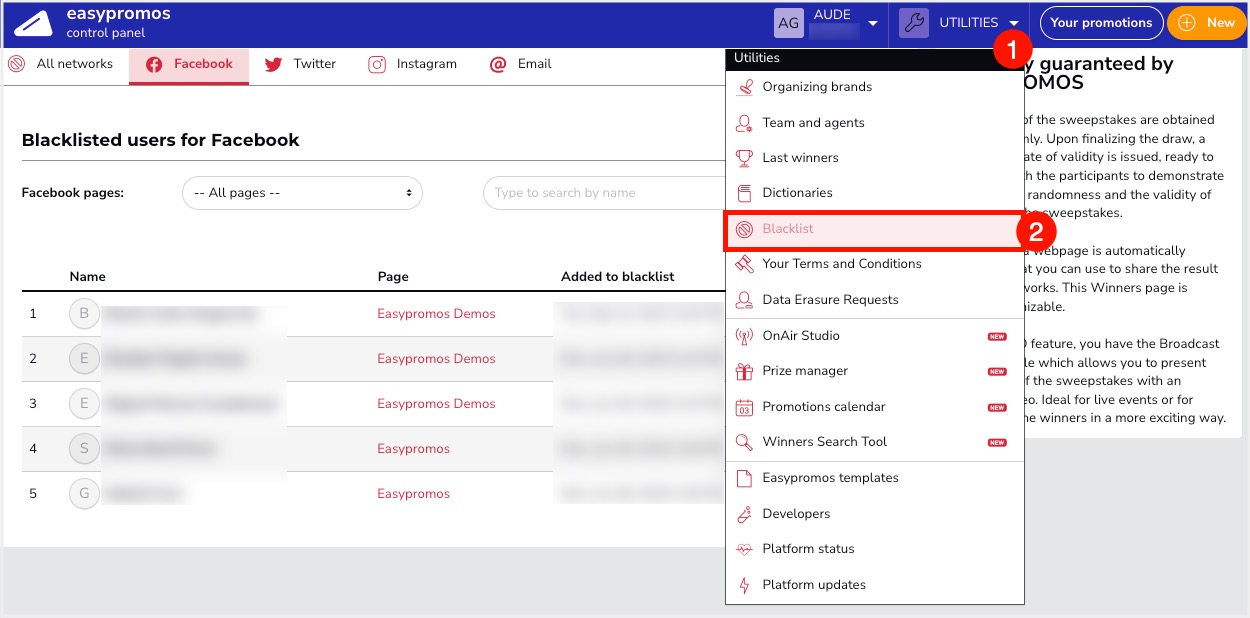Switch to the Instagram tab
The height and width of the screenshot is (618, 1250).
coord(413,64)
